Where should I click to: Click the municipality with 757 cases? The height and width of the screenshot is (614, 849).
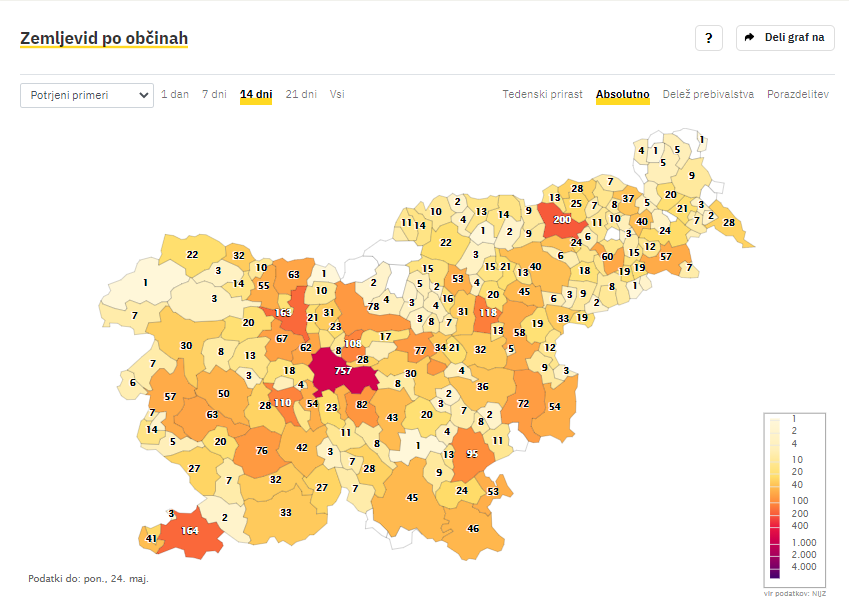tap(343, 371)
